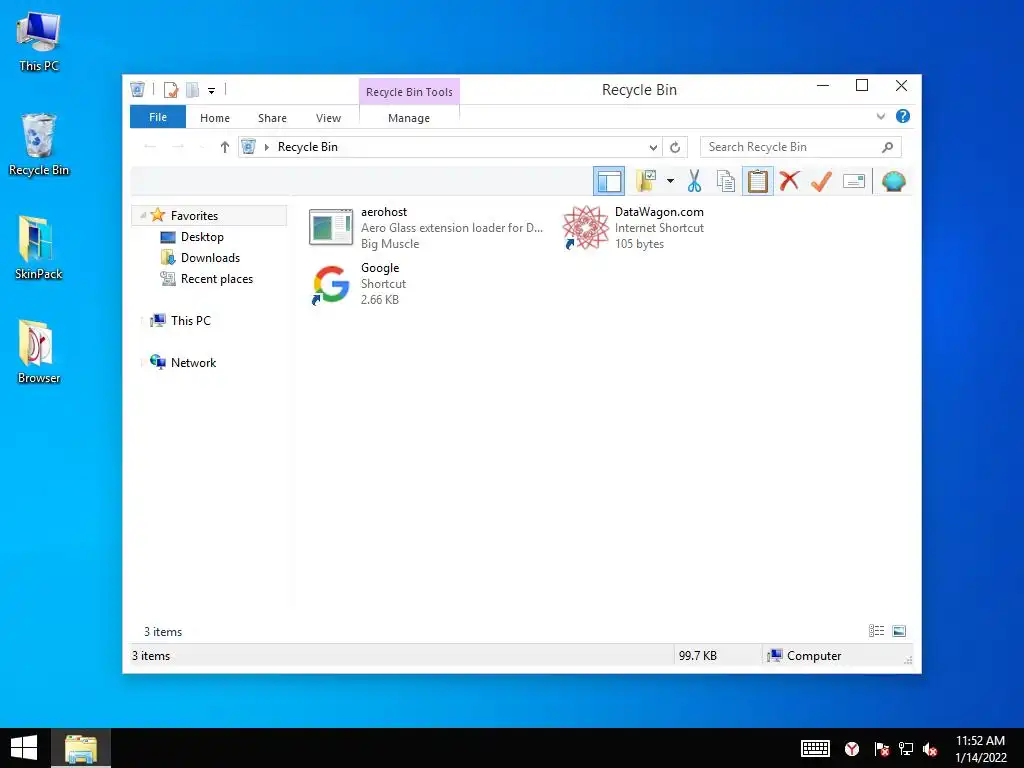Screen dimensions: 1024x768
Task: Expand the ribbon using the chevron
Action: coord(881,116)
